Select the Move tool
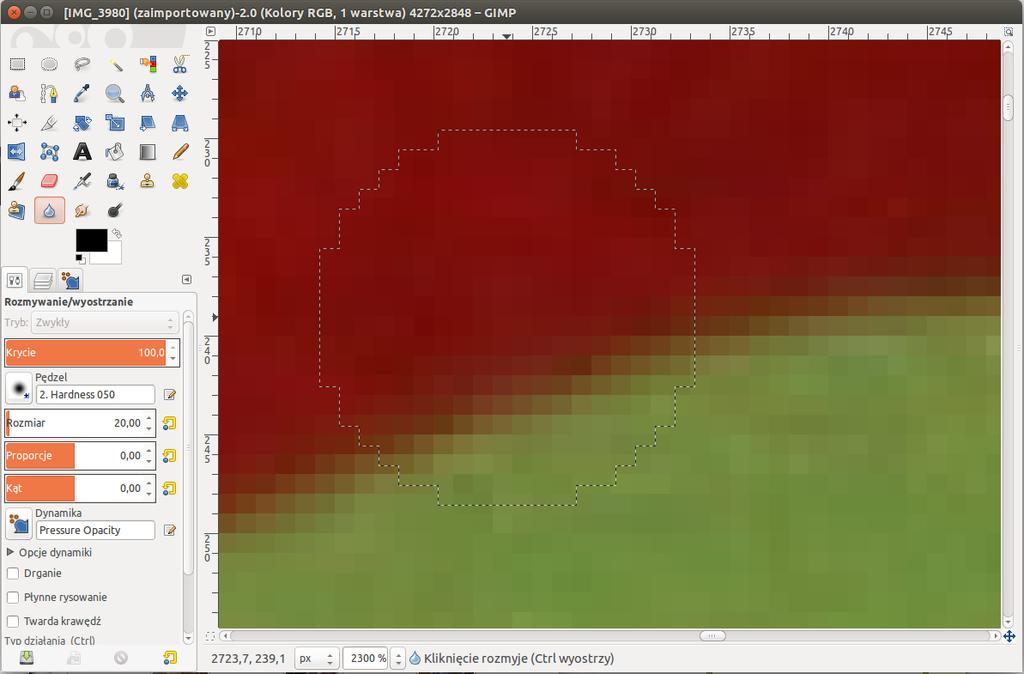 (180, 93)
